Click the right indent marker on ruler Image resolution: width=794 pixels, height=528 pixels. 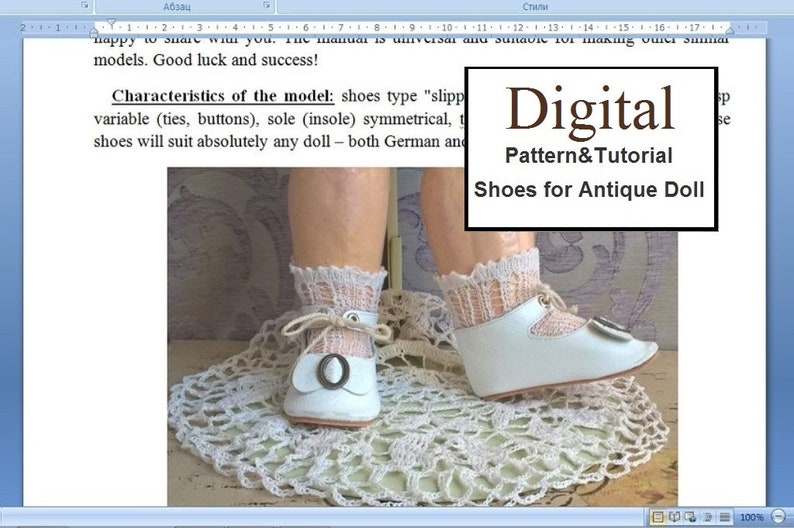click(x=730, y=31)
